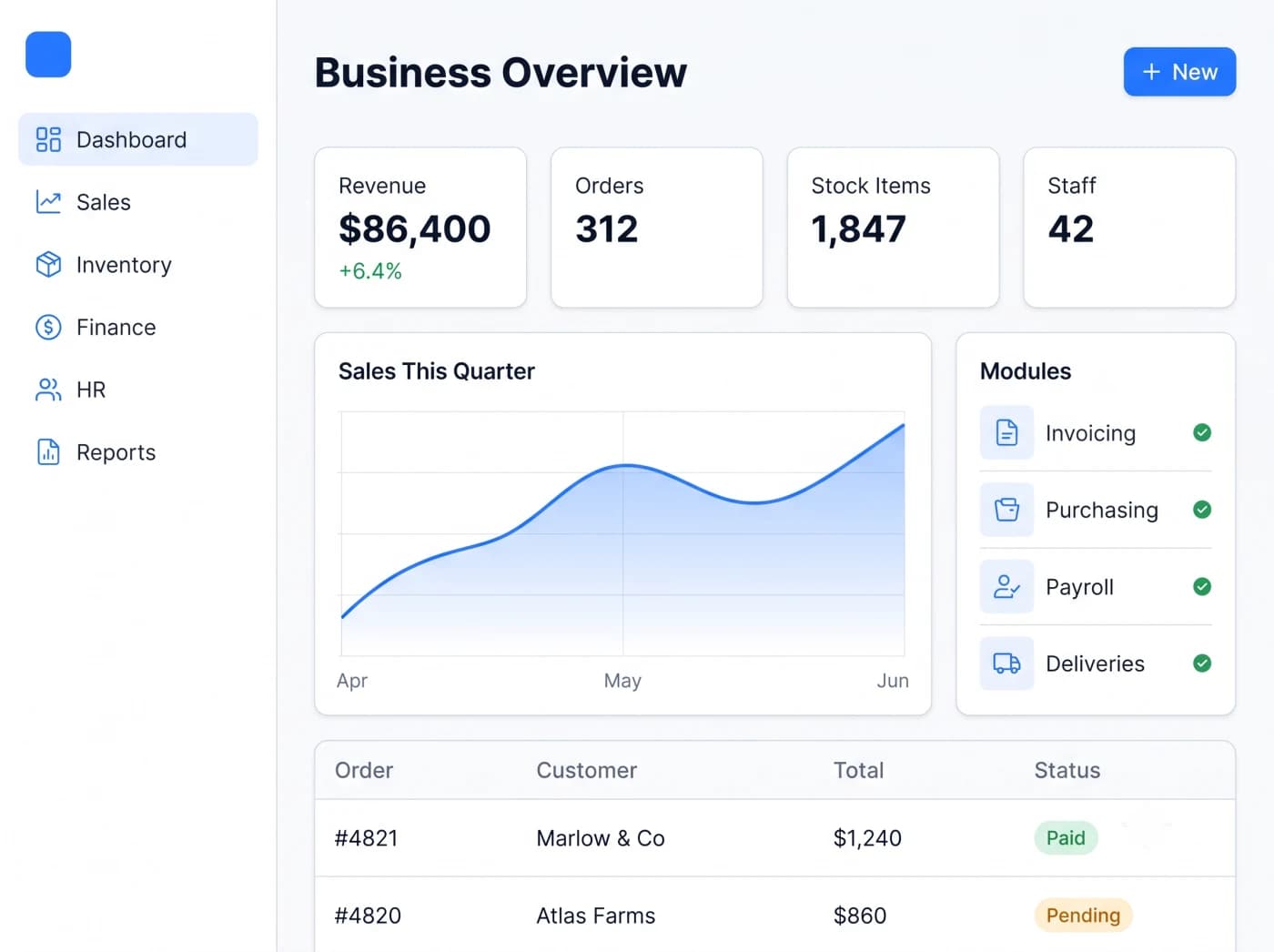Select the Stock Items card

894,228
